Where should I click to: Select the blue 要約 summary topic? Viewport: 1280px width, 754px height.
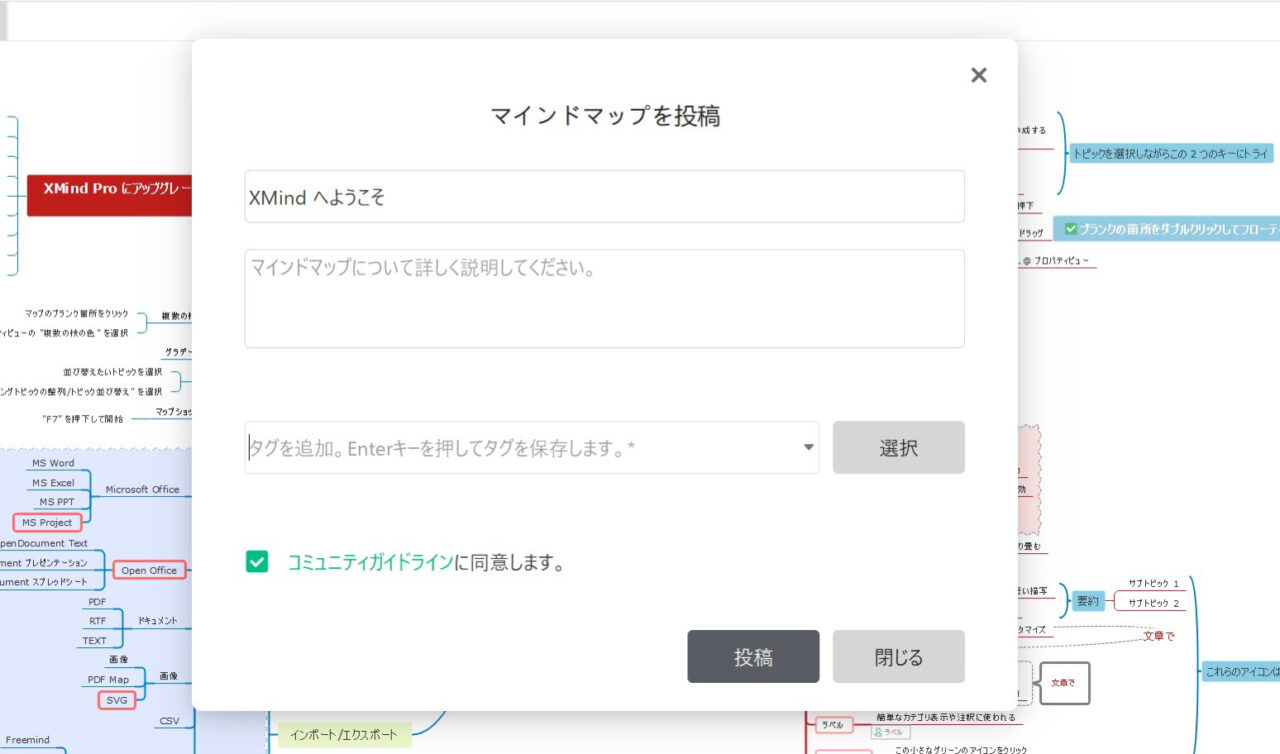pos(1087,602)
